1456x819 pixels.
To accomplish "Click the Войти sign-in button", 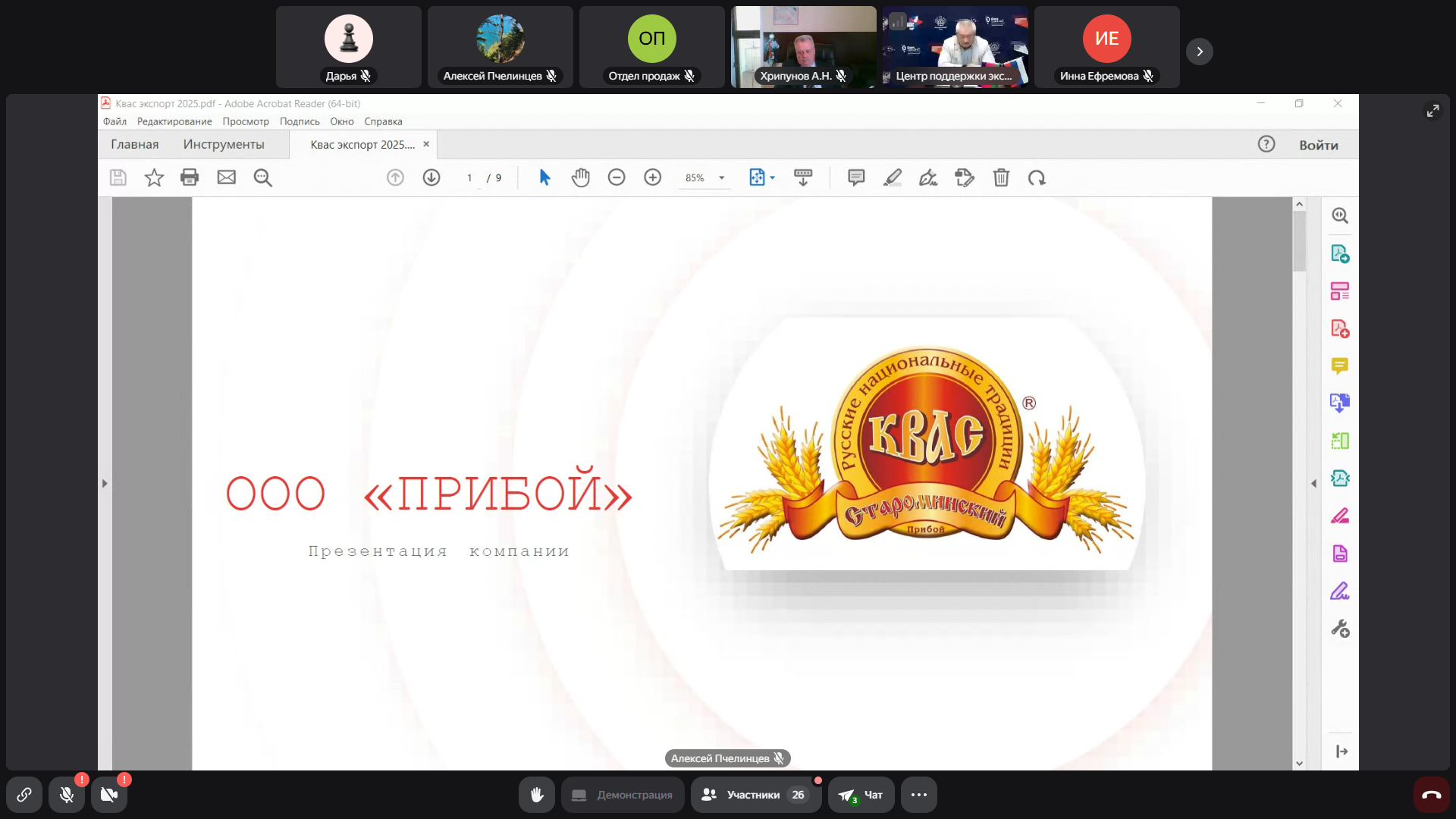I will coord(1319,145).
